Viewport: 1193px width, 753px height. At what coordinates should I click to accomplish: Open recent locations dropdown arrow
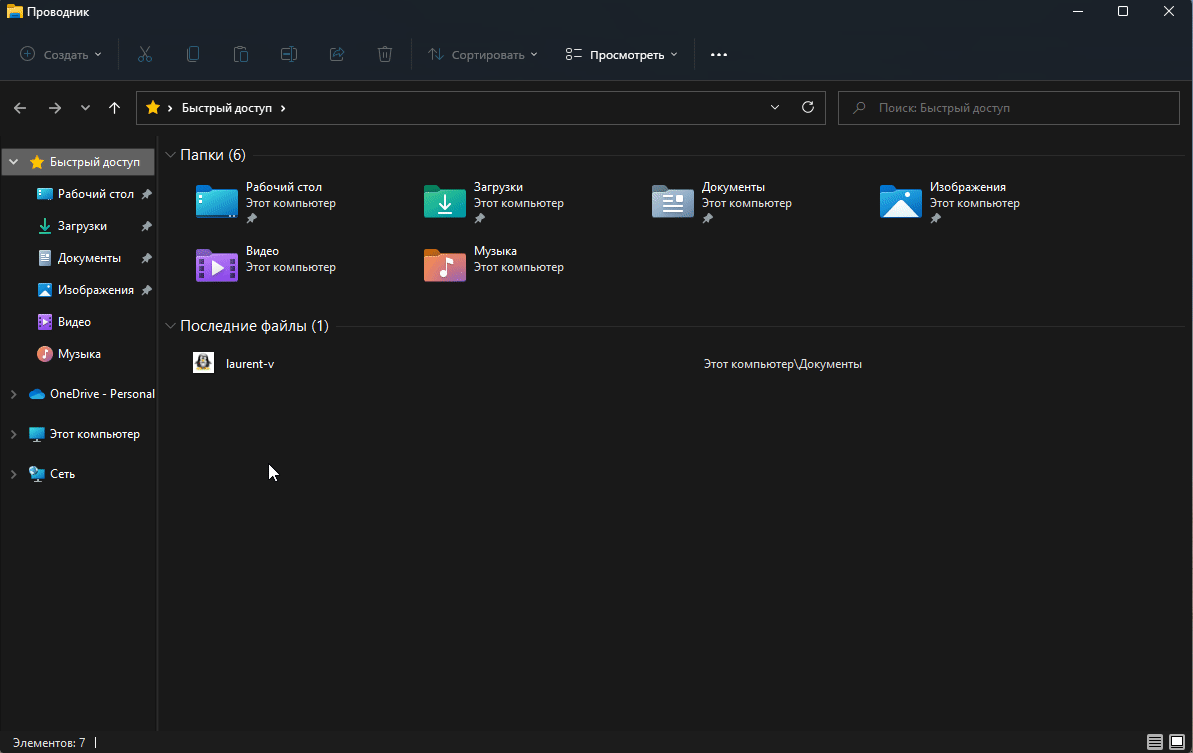(85, 108)
